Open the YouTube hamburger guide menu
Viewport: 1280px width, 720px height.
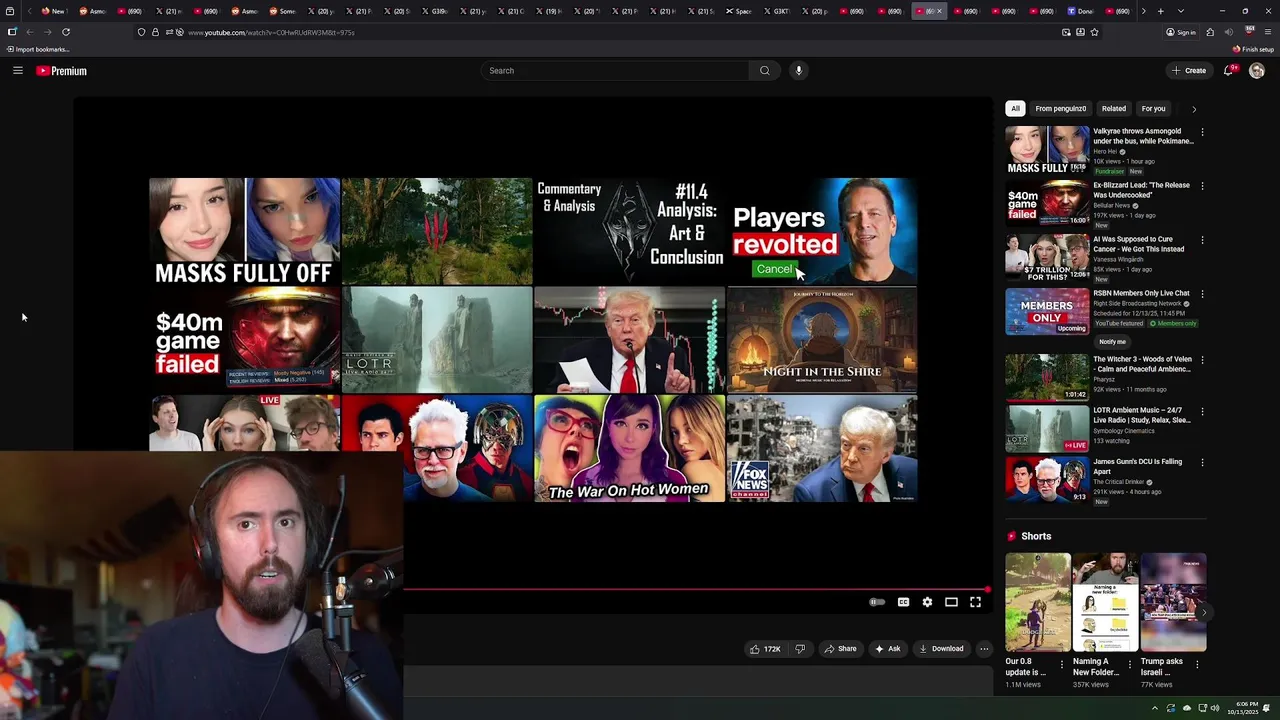coord(17,70)
